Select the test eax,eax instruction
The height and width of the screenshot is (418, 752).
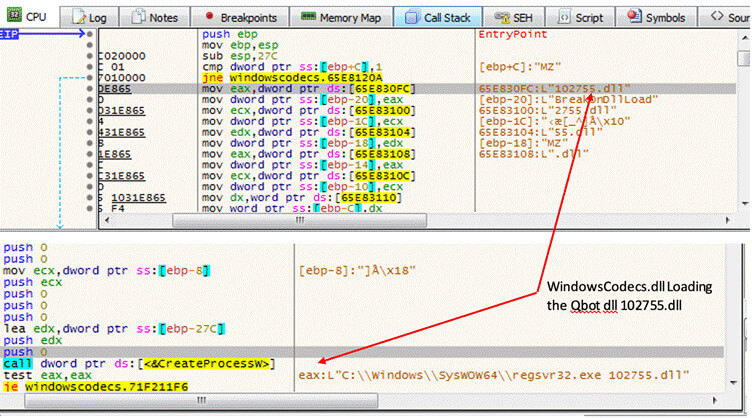coord(47,375)
